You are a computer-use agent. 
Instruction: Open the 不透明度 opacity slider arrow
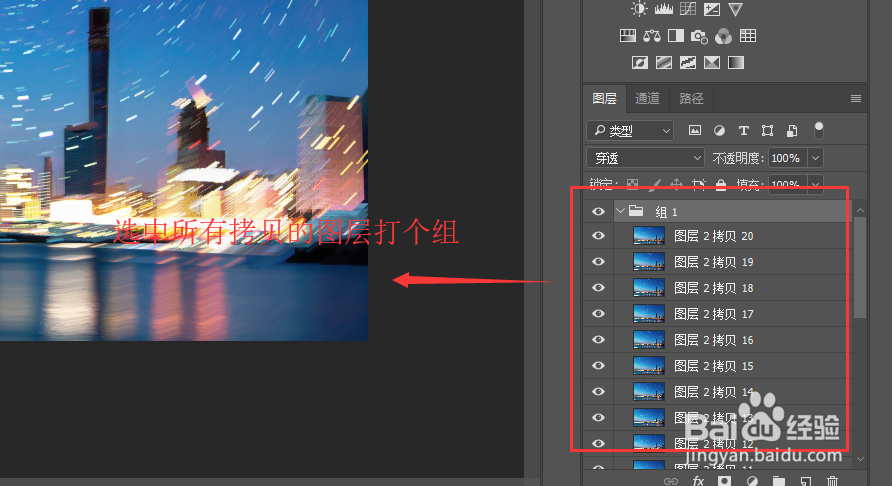[815, 158]
